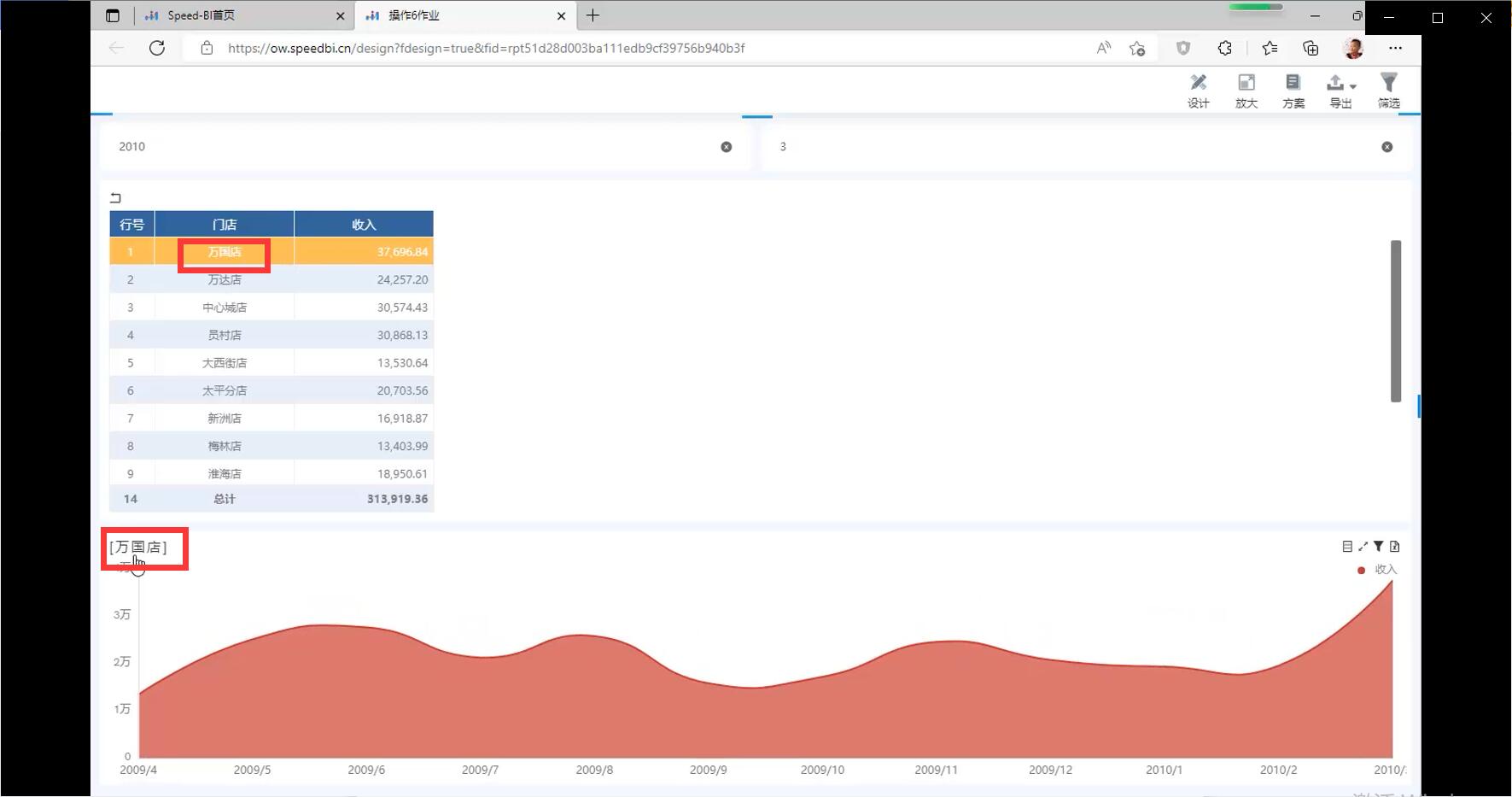Click the 放大 (Enlarge) toolbar icon
Viewport: 1512px width, 797px height.
coord(1246,90)
